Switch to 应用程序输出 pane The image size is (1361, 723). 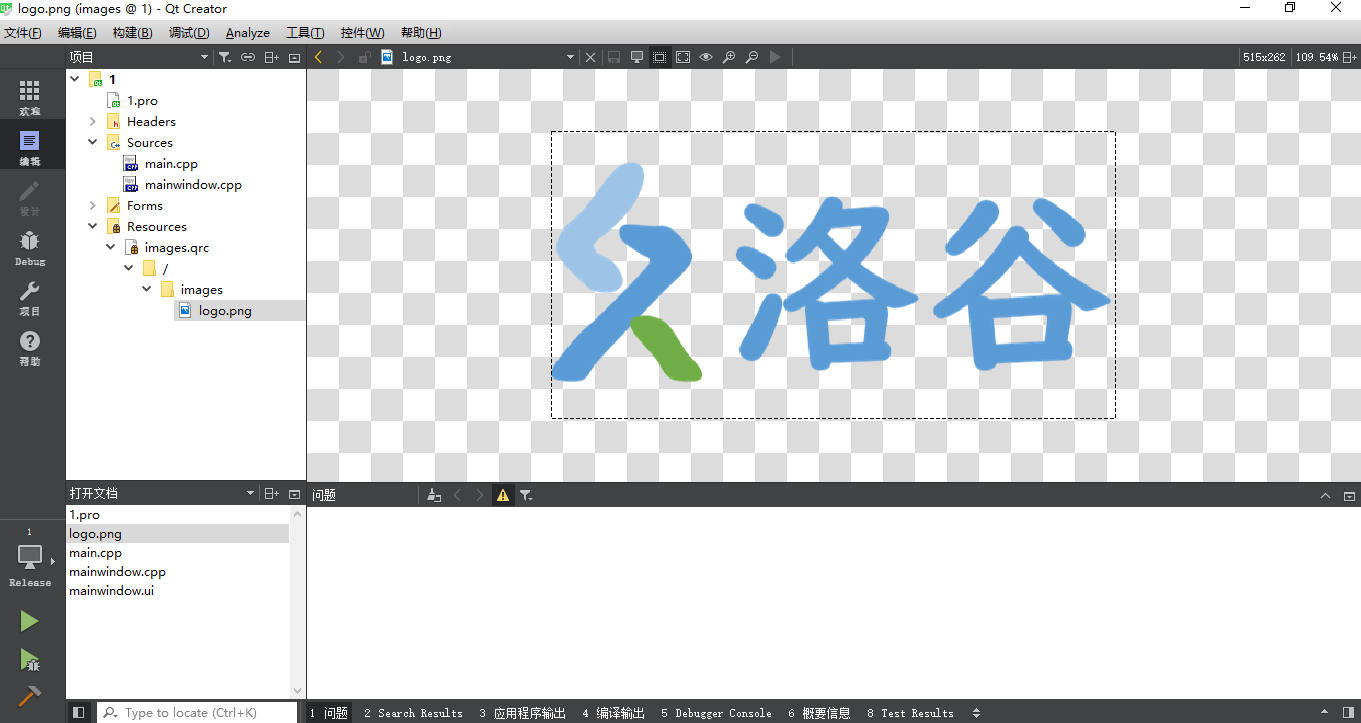[522, 713]
